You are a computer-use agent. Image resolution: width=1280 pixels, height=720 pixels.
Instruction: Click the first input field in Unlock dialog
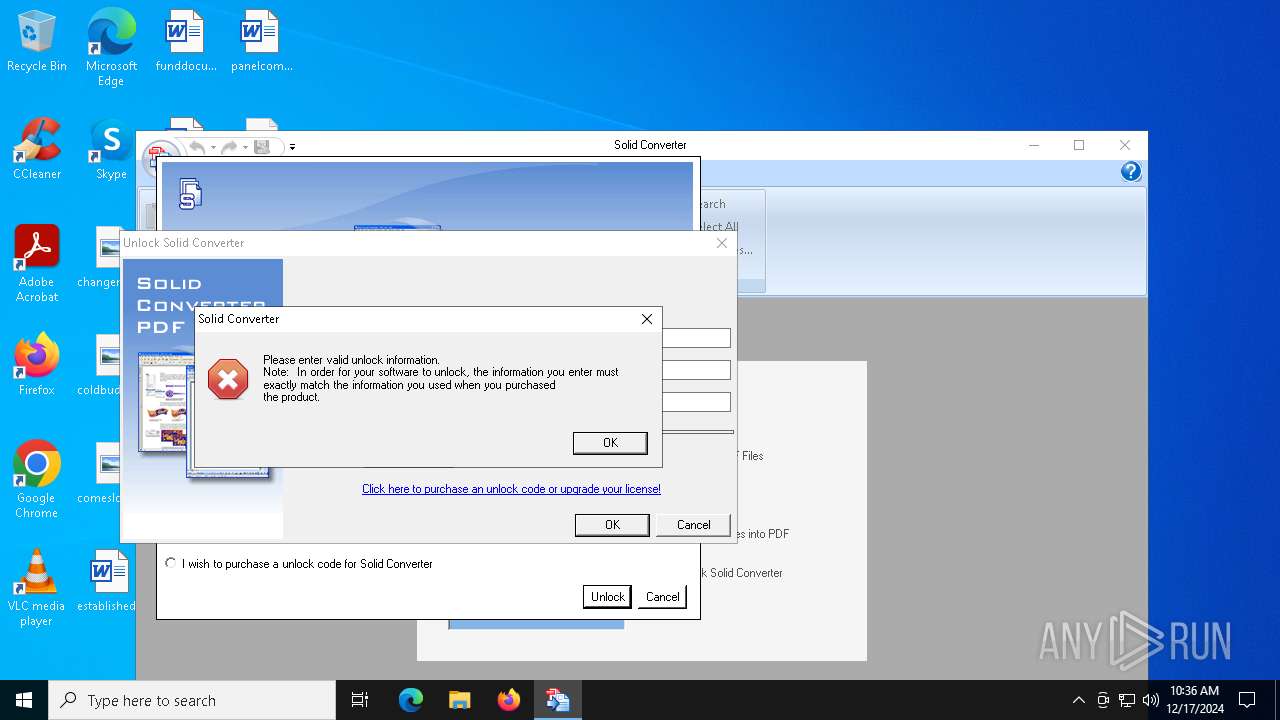[x=697, y=339]
